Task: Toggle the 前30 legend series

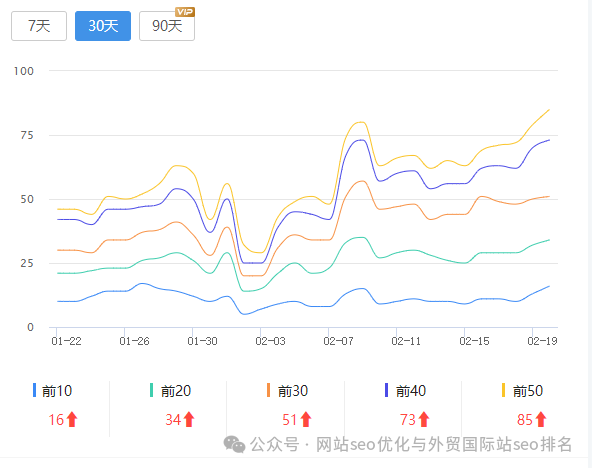Action: 287,391
